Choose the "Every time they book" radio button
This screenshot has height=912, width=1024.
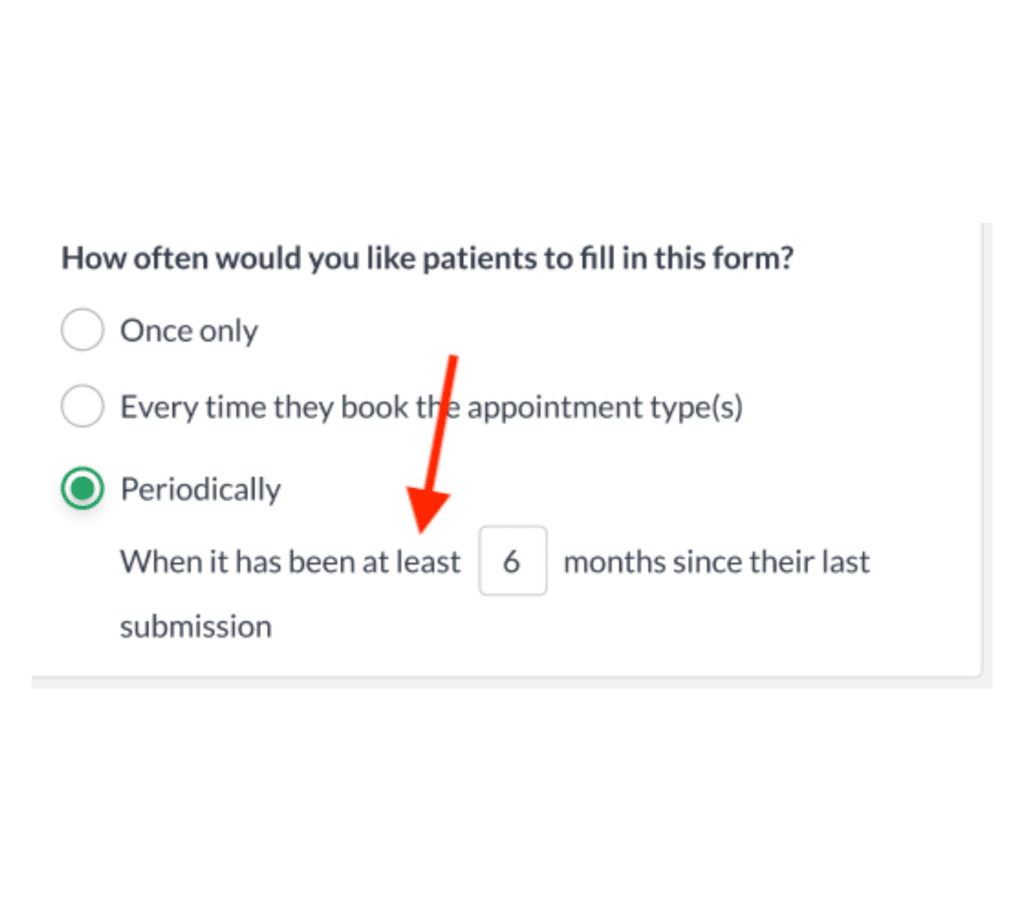(82, 407)
